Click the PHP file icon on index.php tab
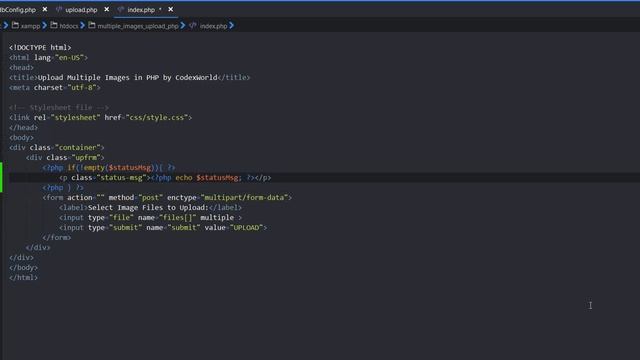 121,9
